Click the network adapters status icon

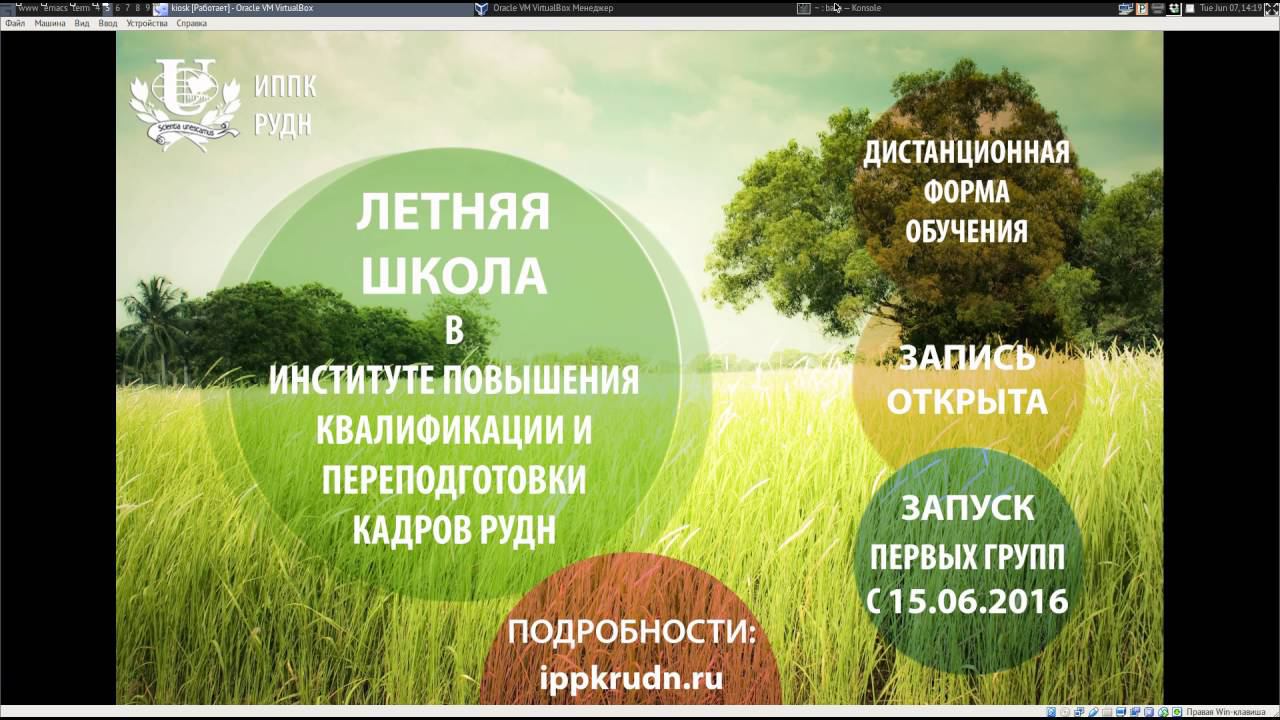click(x=1079, y=712)
